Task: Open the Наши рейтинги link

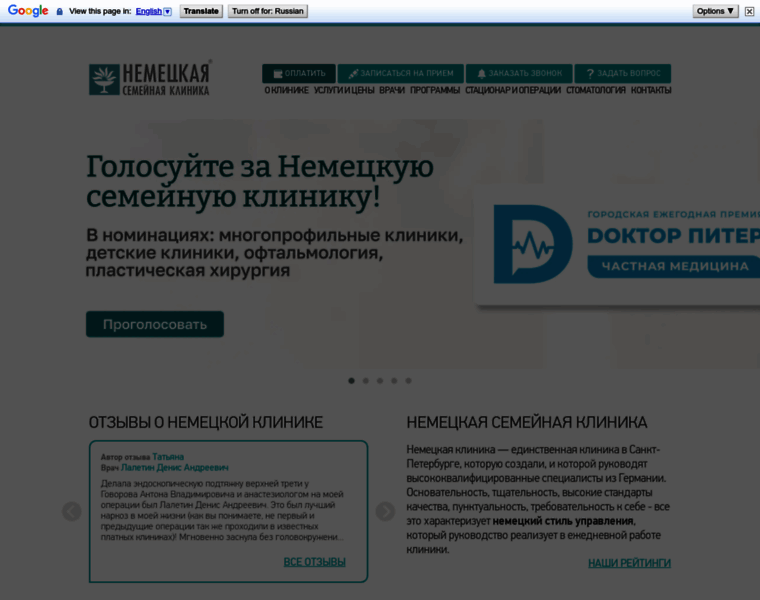Action: click(x=630, y=563)
